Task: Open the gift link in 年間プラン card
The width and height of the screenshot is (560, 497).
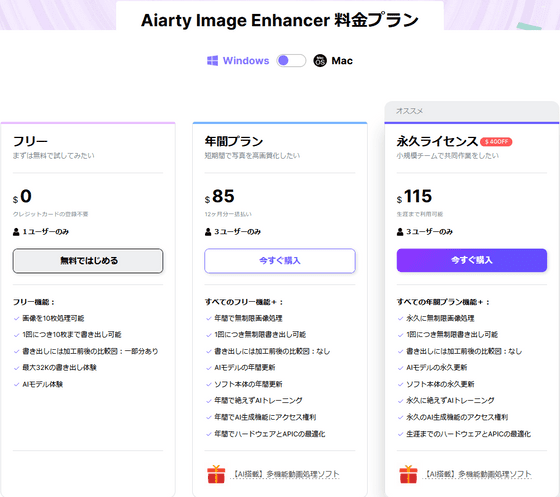Action: click(x=285, y=474)
